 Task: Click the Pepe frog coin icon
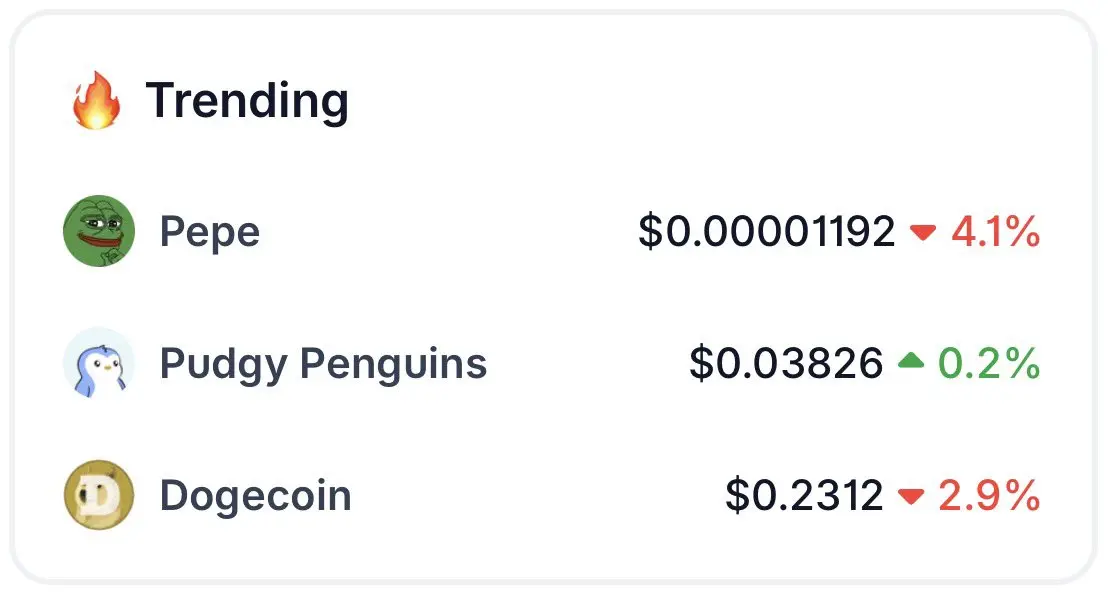click(x=99, y=231)
